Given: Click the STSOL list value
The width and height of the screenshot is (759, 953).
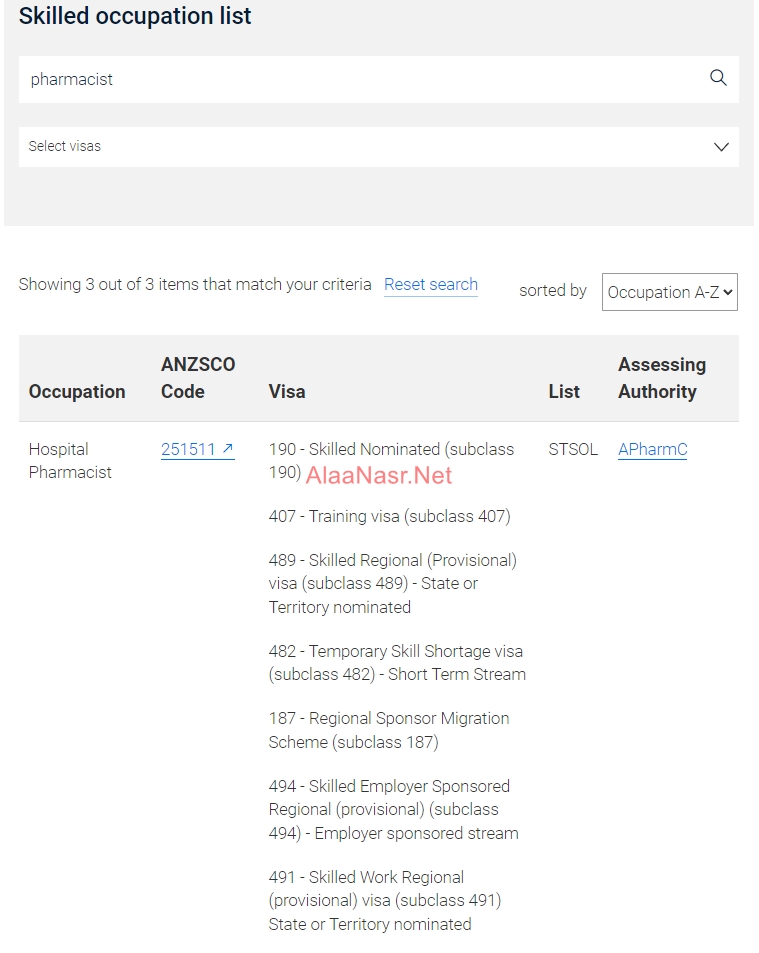Looking at the screenshot, I should click(x=573, y=449).
